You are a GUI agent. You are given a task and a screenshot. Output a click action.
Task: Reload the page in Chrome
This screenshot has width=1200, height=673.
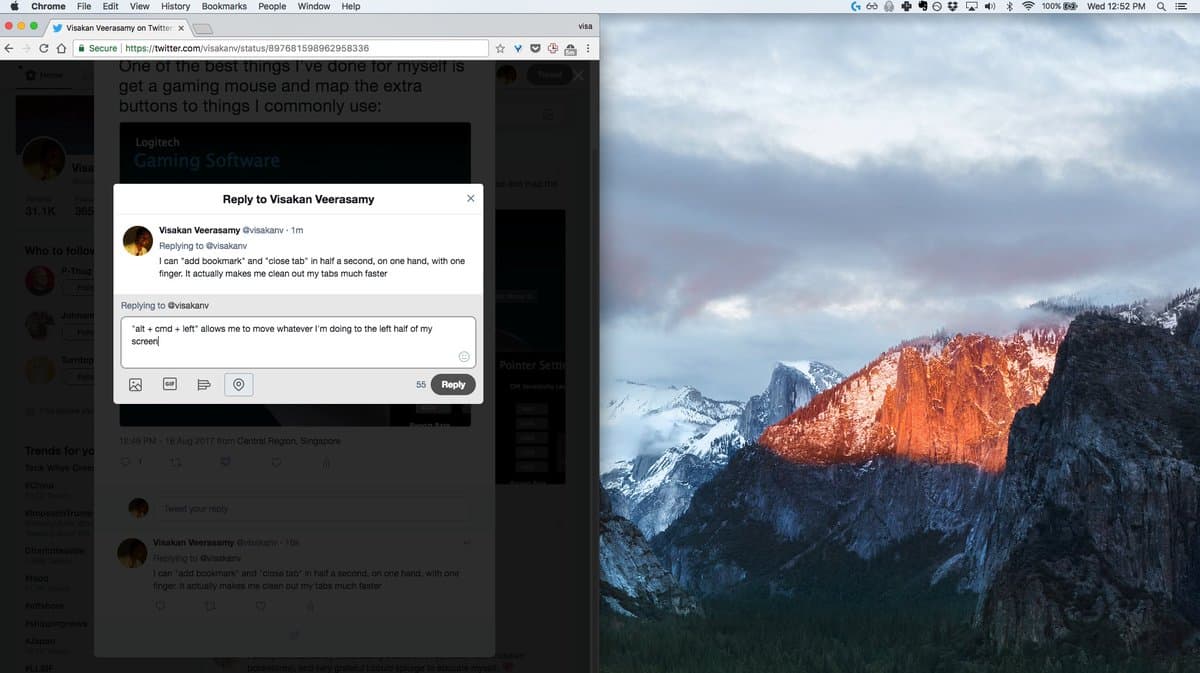pos(44,48)
